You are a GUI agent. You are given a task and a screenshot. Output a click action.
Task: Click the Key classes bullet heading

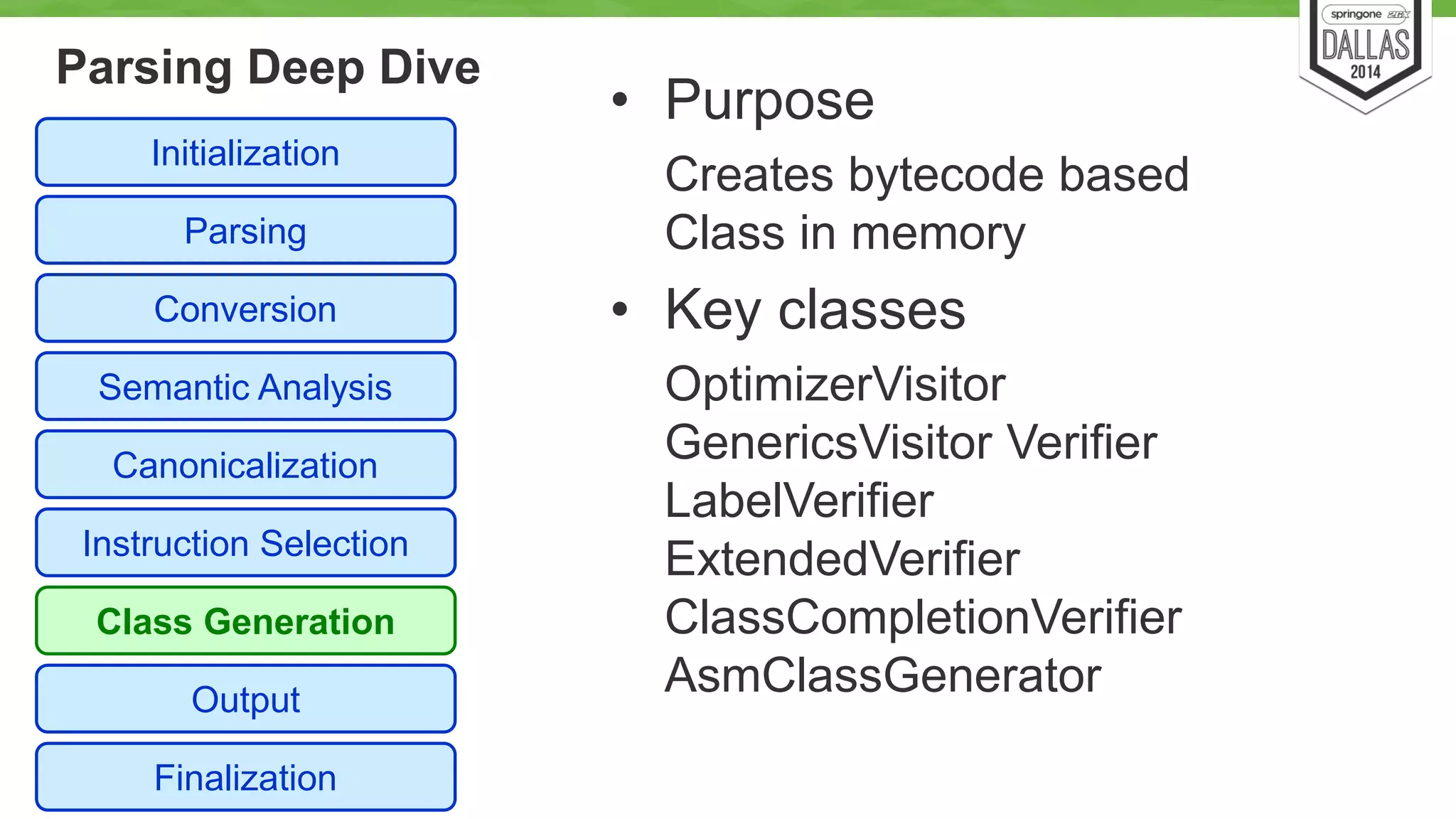815,310
